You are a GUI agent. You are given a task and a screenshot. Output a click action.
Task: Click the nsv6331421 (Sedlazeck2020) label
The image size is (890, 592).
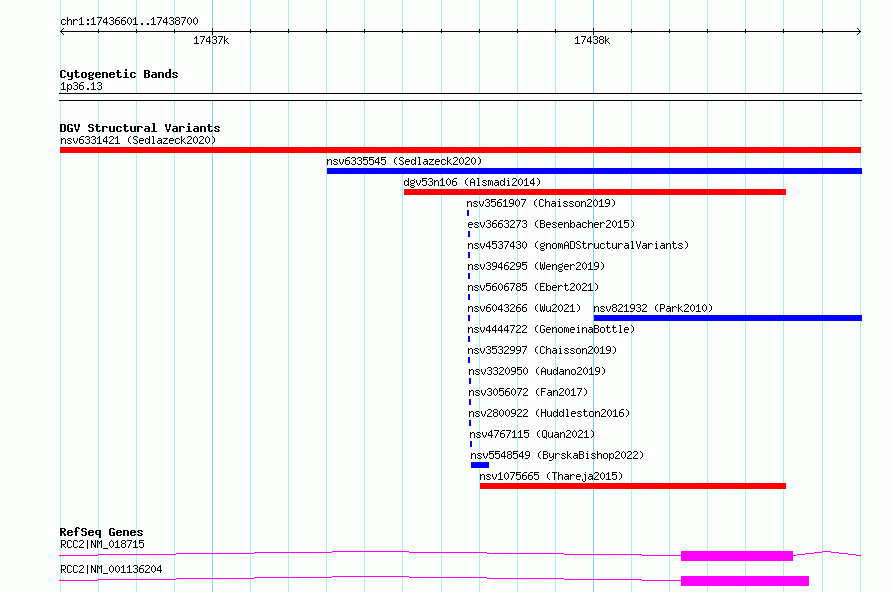(138, 140)
